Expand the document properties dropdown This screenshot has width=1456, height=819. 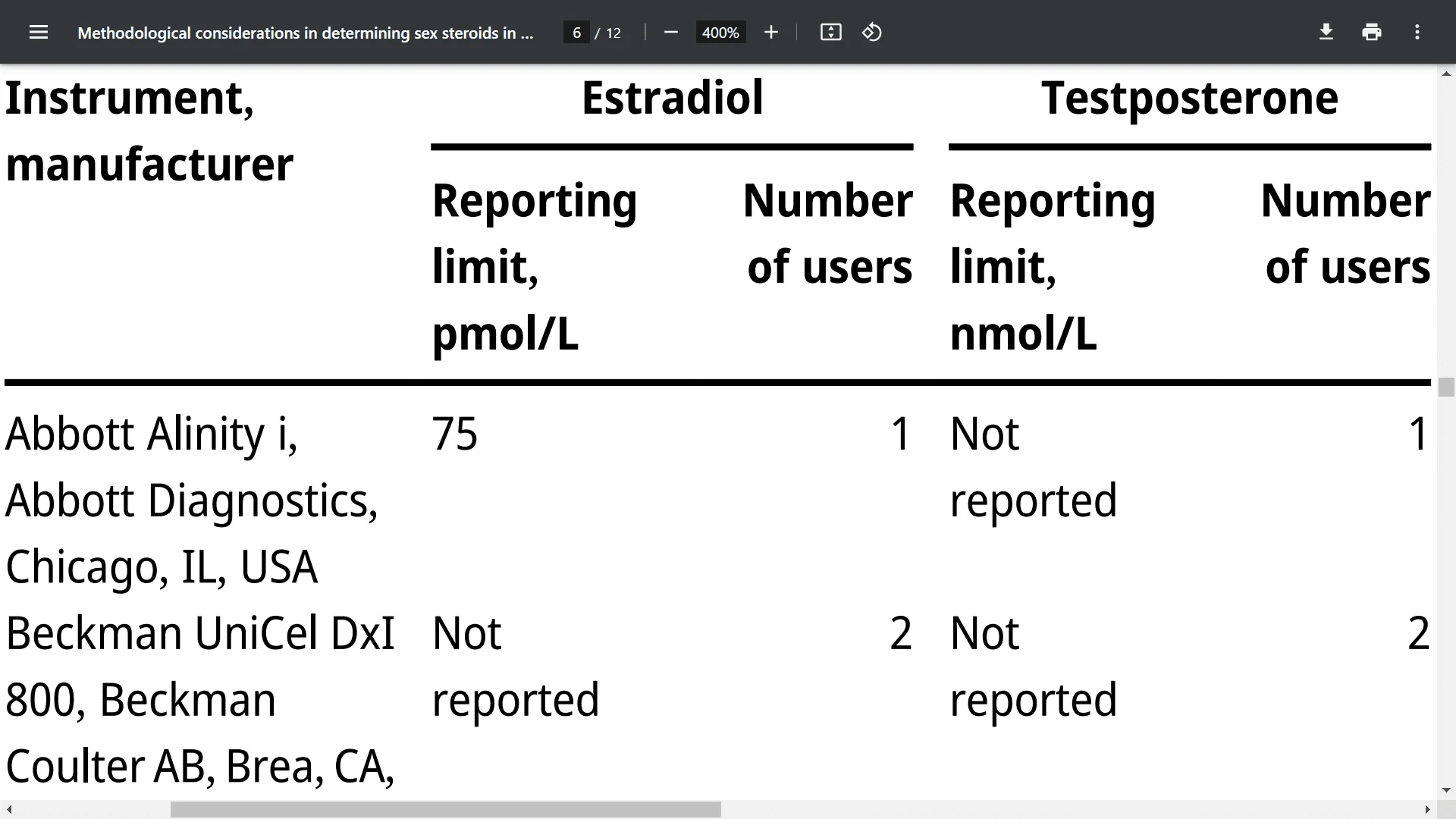(x=1418, y=33)
